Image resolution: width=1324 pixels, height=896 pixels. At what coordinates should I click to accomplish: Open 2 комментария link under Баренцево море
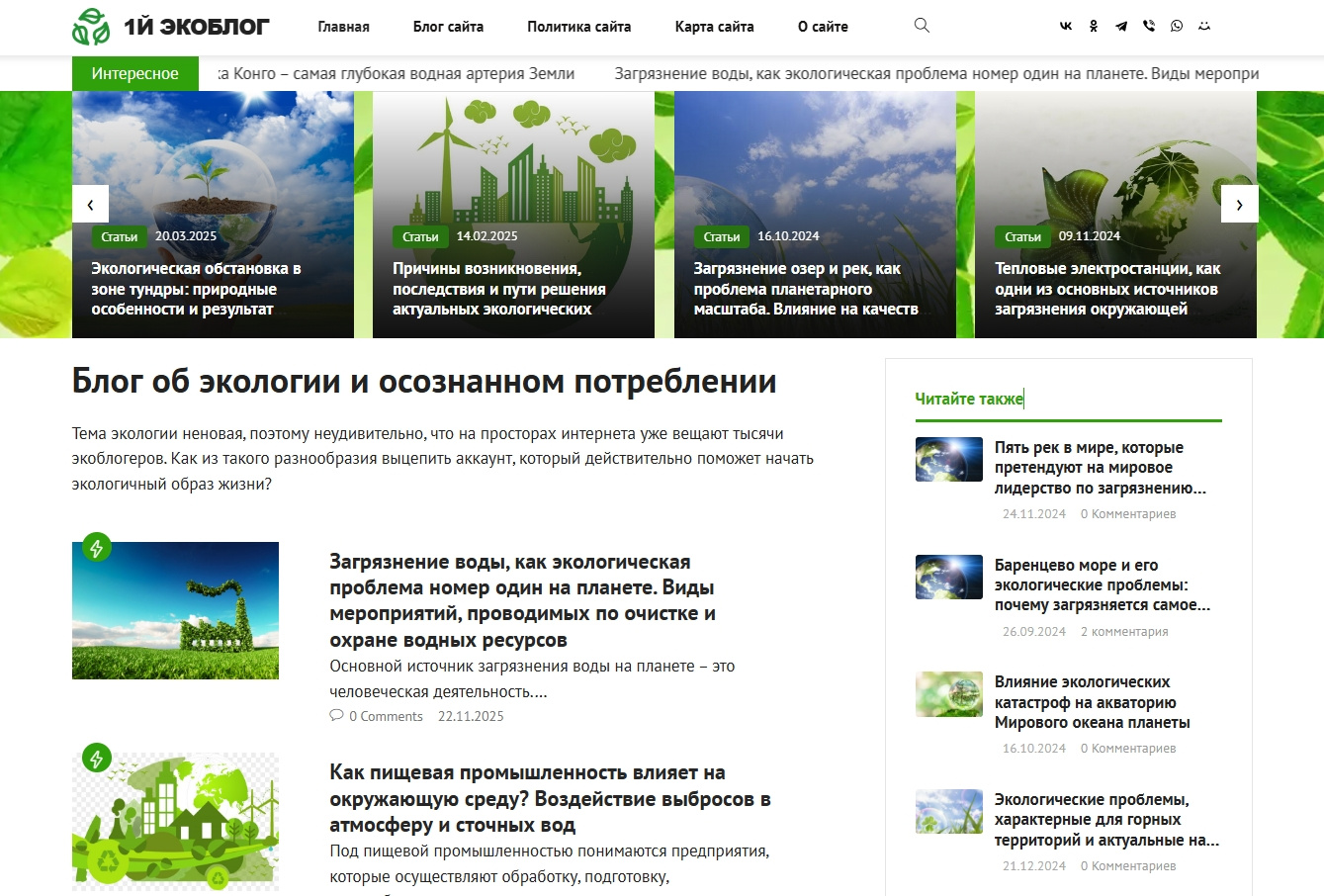coord(1124,631)
